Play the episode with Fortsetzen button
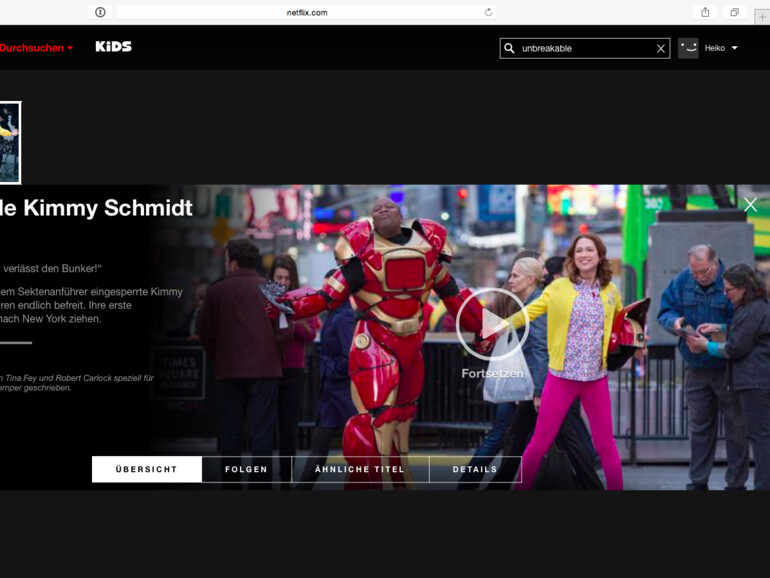The width and height of the screenshot is (770, 578). (493, 324)
